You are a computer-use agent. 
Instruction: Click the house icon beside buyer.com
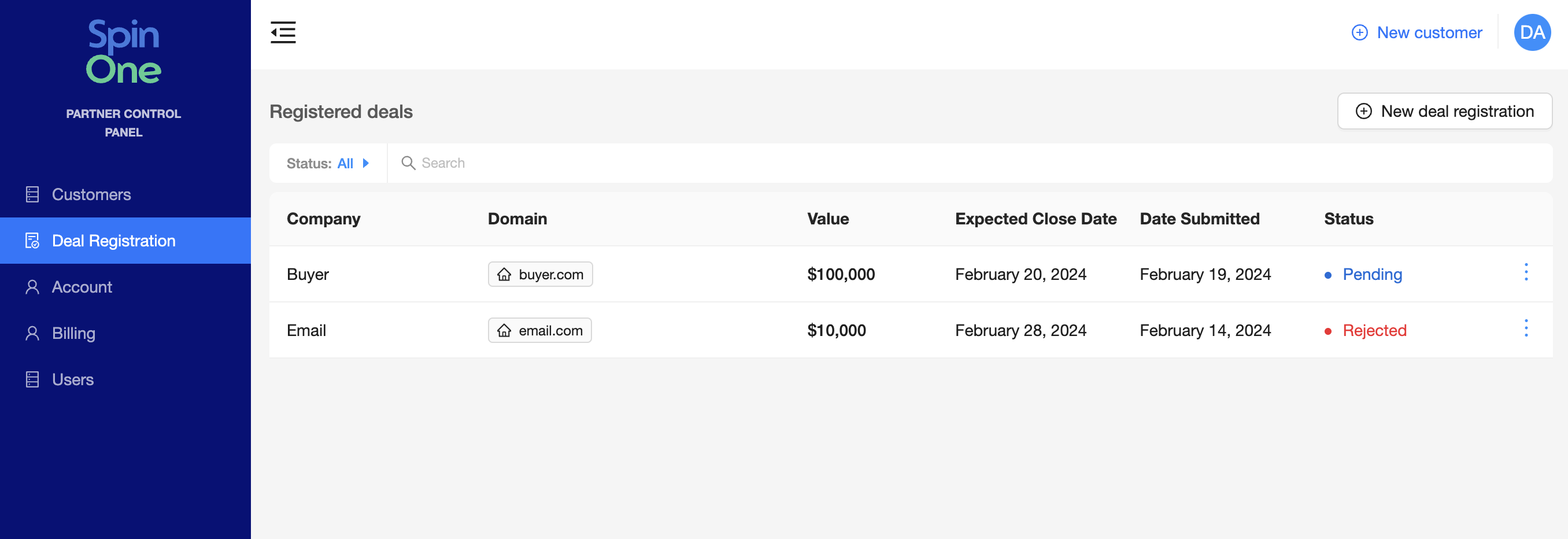click(x=504, y=275)
